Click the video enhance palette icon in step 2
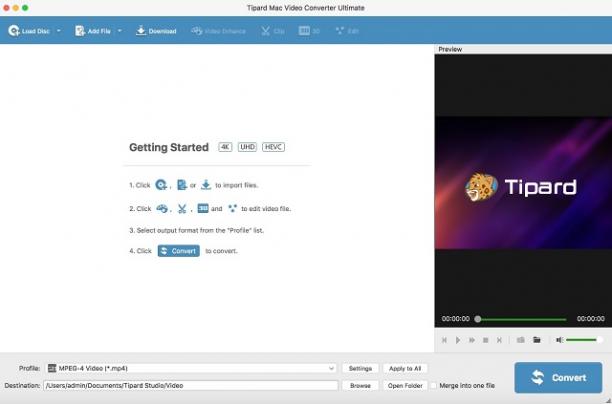The image size is (612, 404). 162,209
